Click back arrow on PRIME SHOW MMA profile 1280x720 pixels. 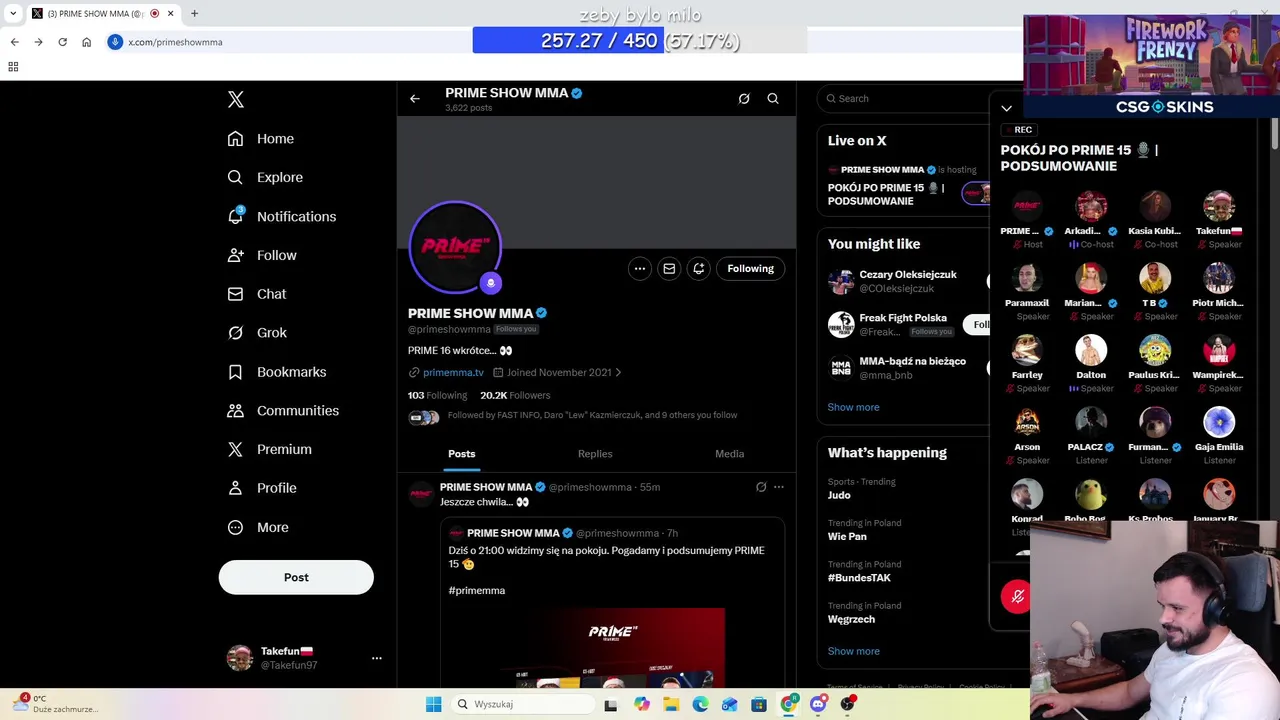click(x=415, y=99)
